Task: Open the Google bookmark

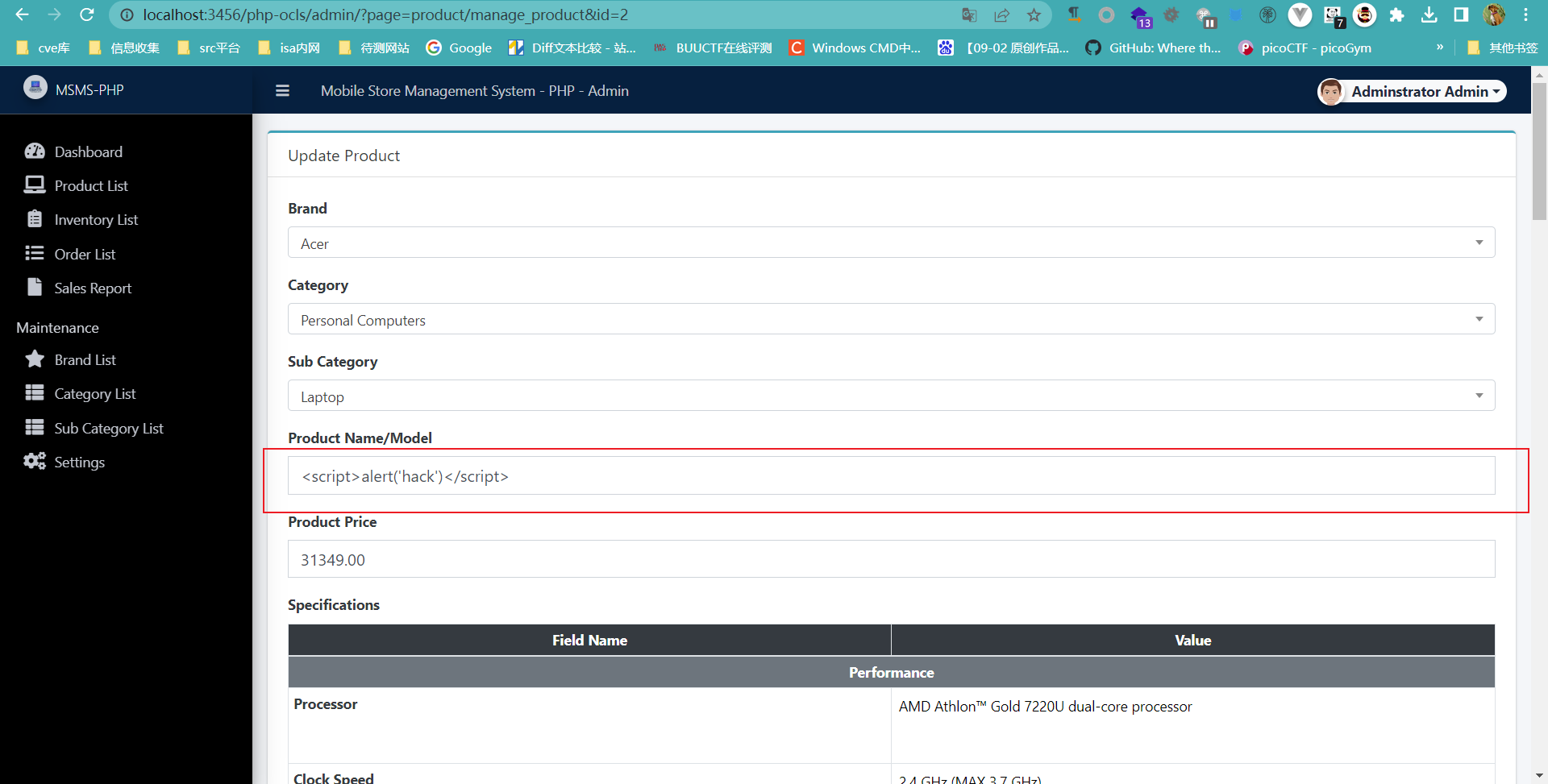Action: [x=460, y=48]
